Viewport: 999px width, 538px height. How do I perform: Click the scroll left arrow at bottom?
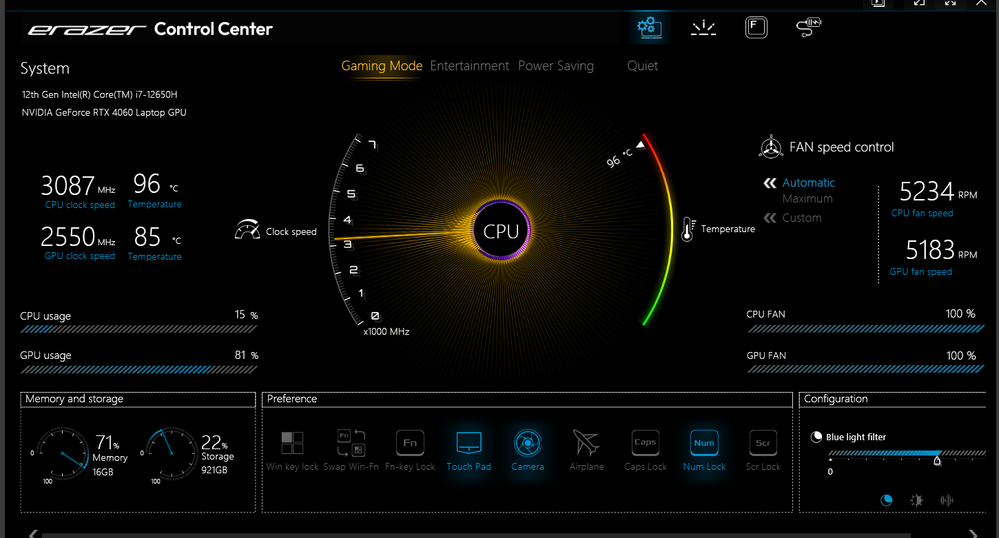pyautogui.click(x=33, y=534)
